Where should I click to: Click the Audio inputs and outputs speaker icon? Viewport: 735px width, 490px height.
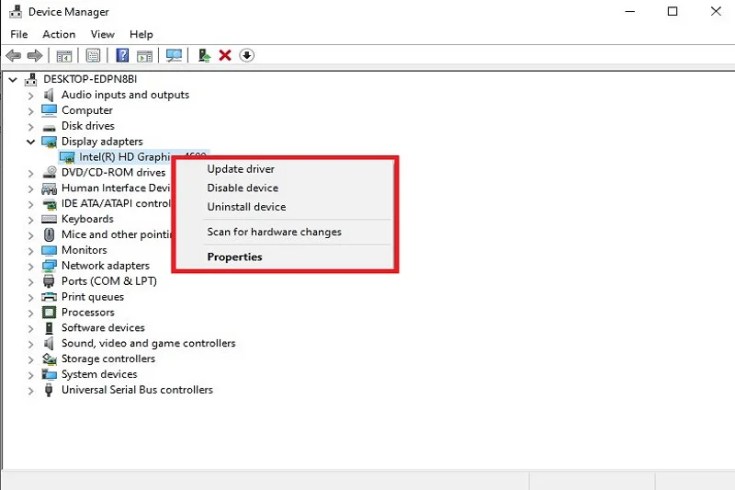point(49,95)
